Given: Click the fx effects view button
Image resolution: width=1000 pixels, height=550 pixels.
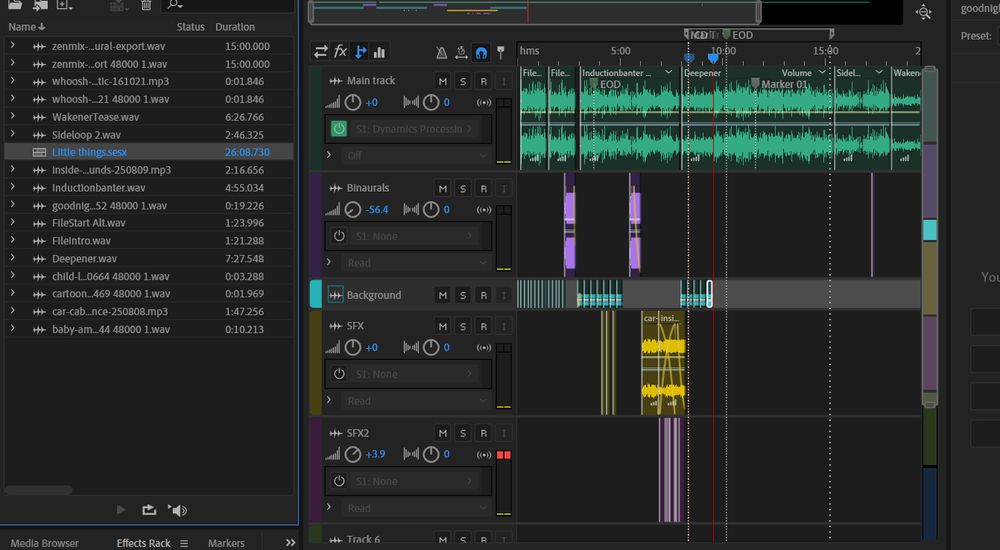Looking at the screenshot, I should [x=340, y=52].
